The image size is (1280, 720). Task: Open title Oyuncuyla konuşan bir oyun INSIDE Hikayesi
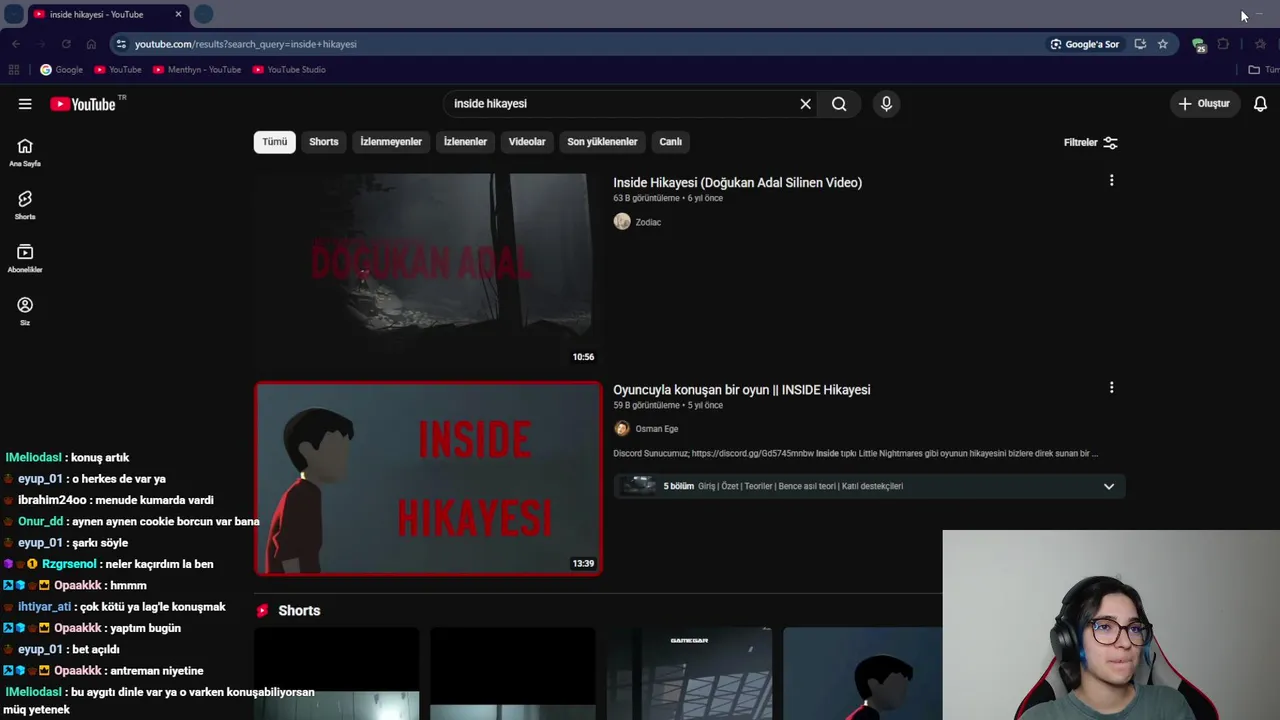741,390
